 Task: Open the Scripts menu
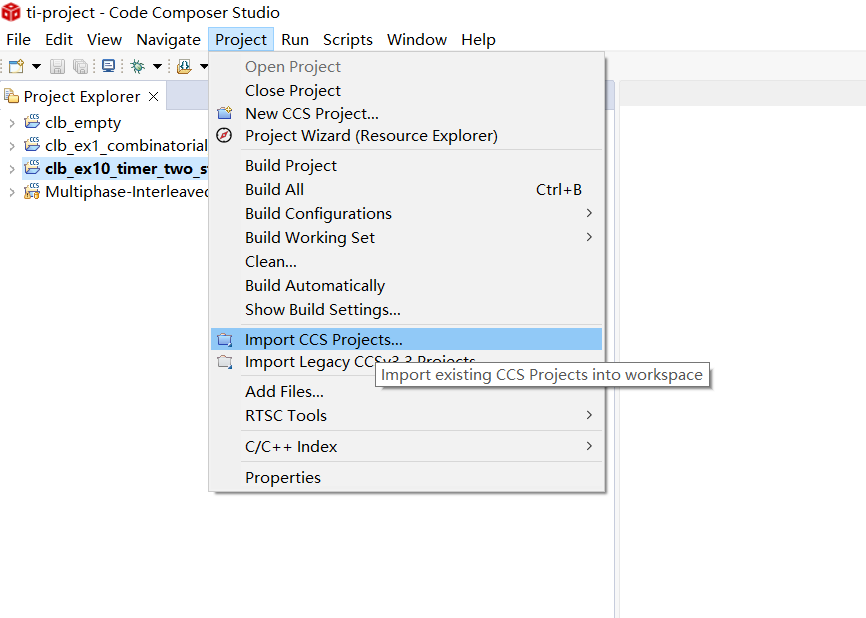click(x=347, y=39)
